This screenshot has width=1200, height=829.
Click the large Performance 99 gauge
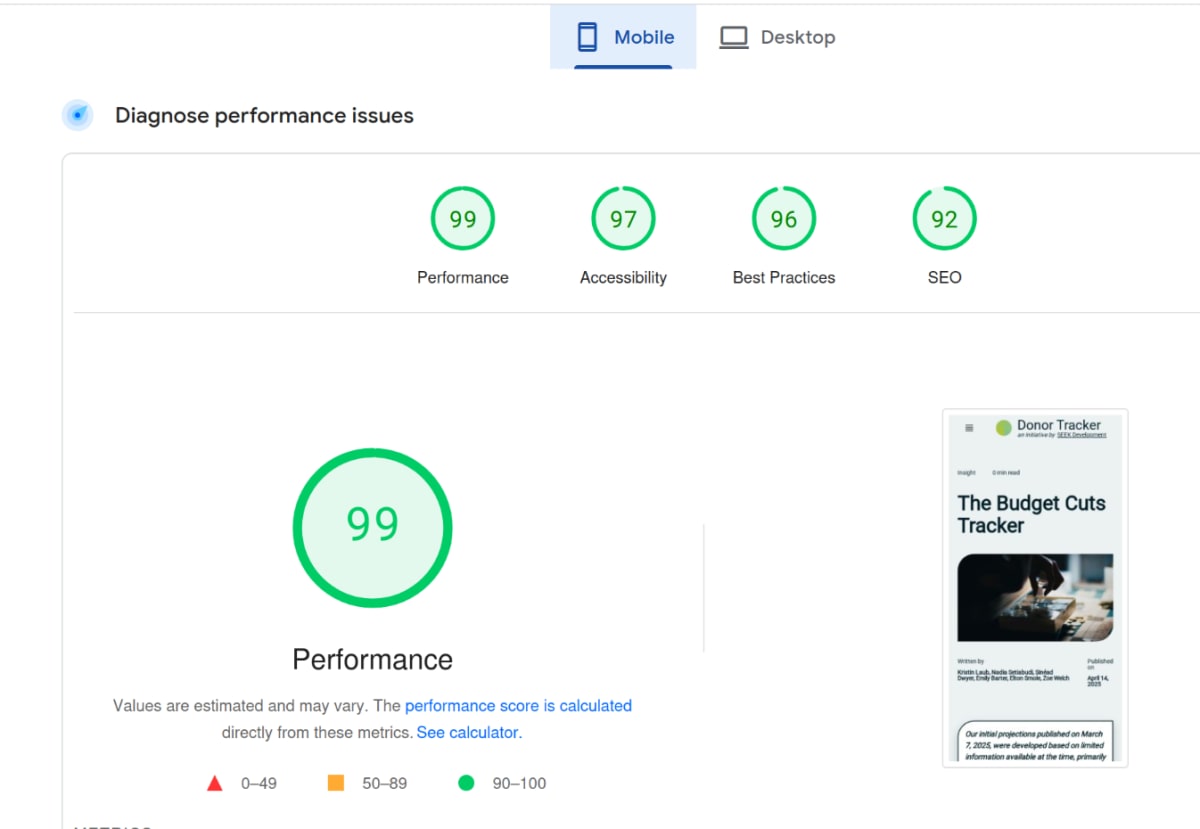373,527
